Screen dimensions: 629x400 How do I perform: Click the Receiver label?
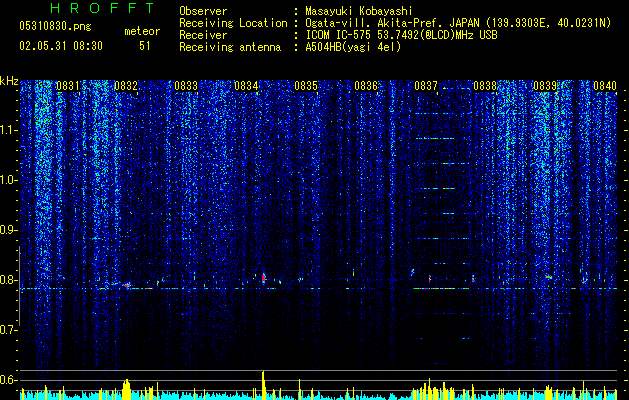pyautogui.click(x=203, y=35)
